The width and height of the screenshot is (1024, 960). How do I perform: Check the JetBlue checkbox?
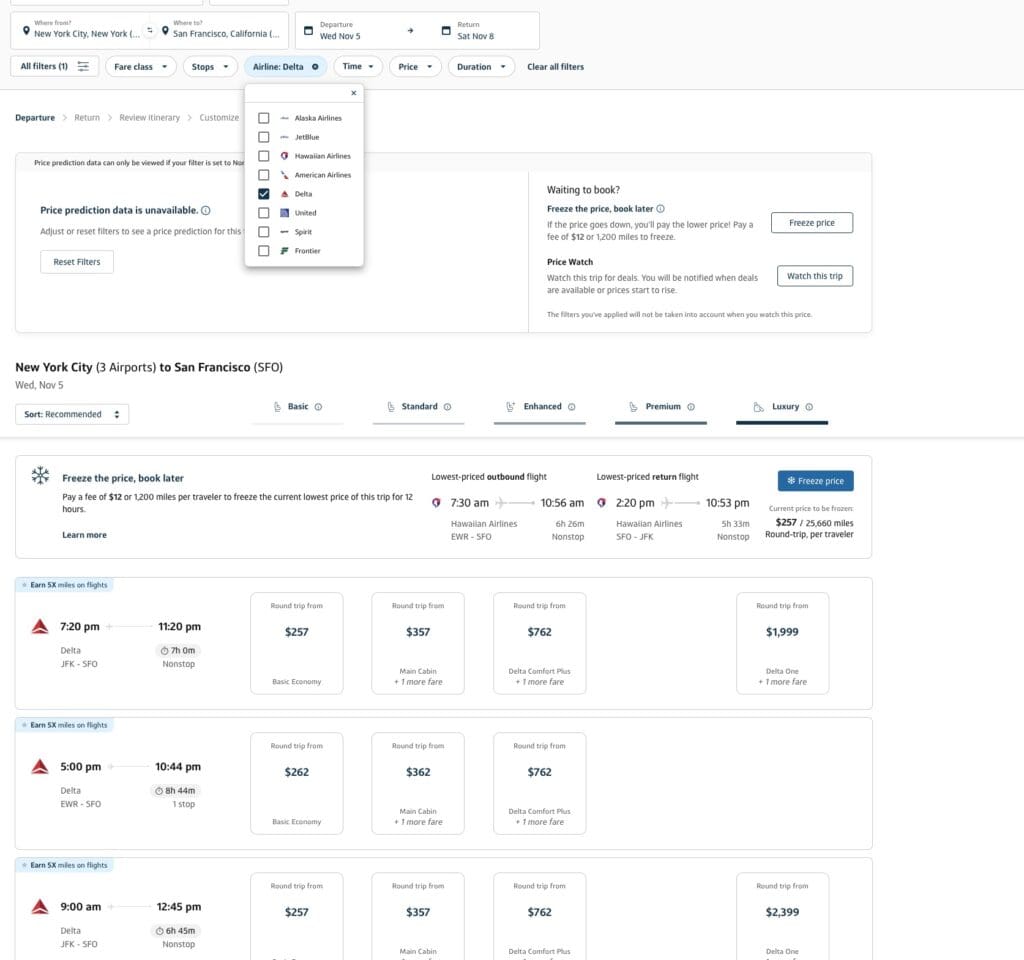[x=264, y=137]
